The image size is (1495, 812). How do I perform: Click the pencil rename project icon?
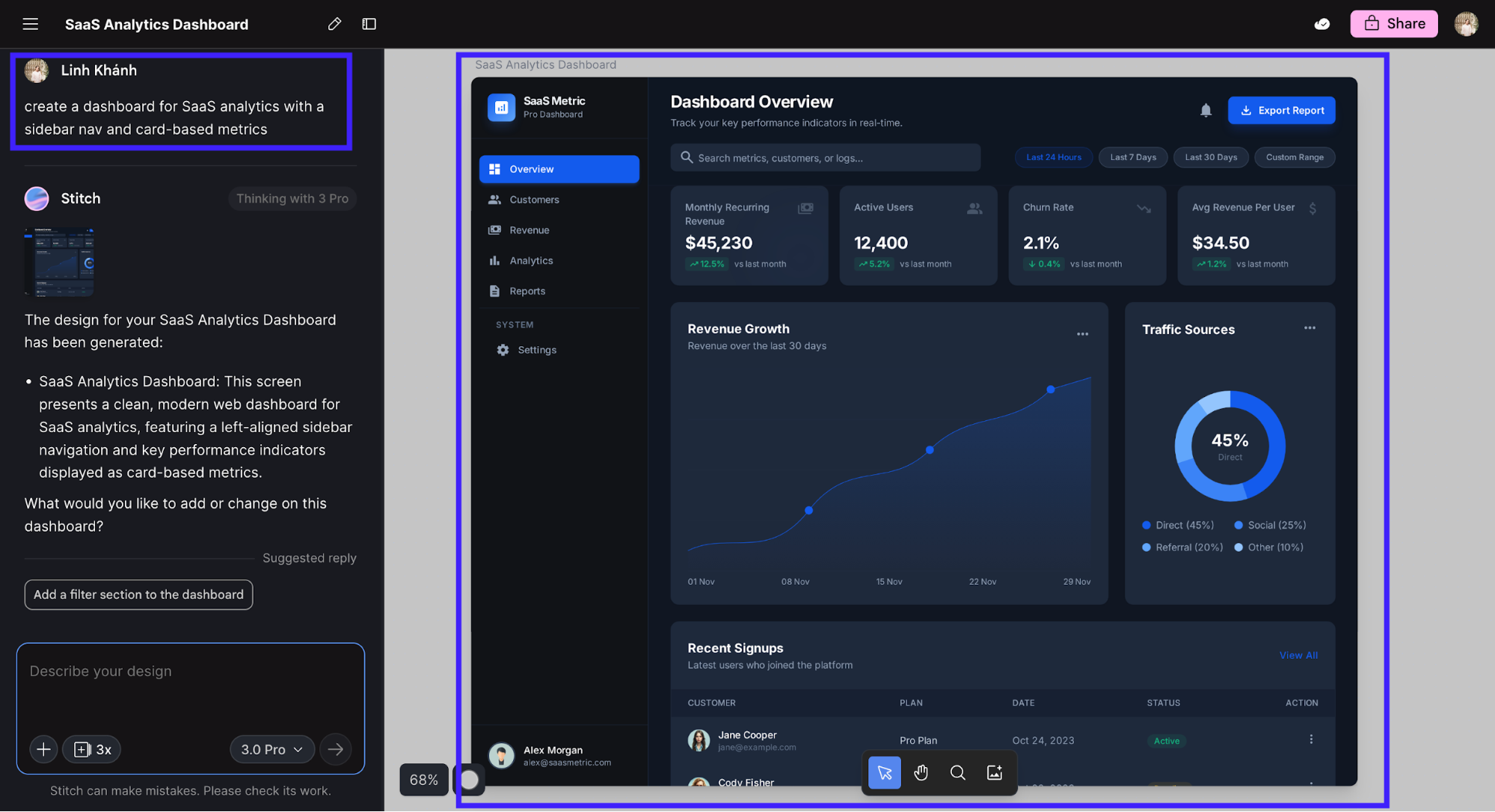334,24
